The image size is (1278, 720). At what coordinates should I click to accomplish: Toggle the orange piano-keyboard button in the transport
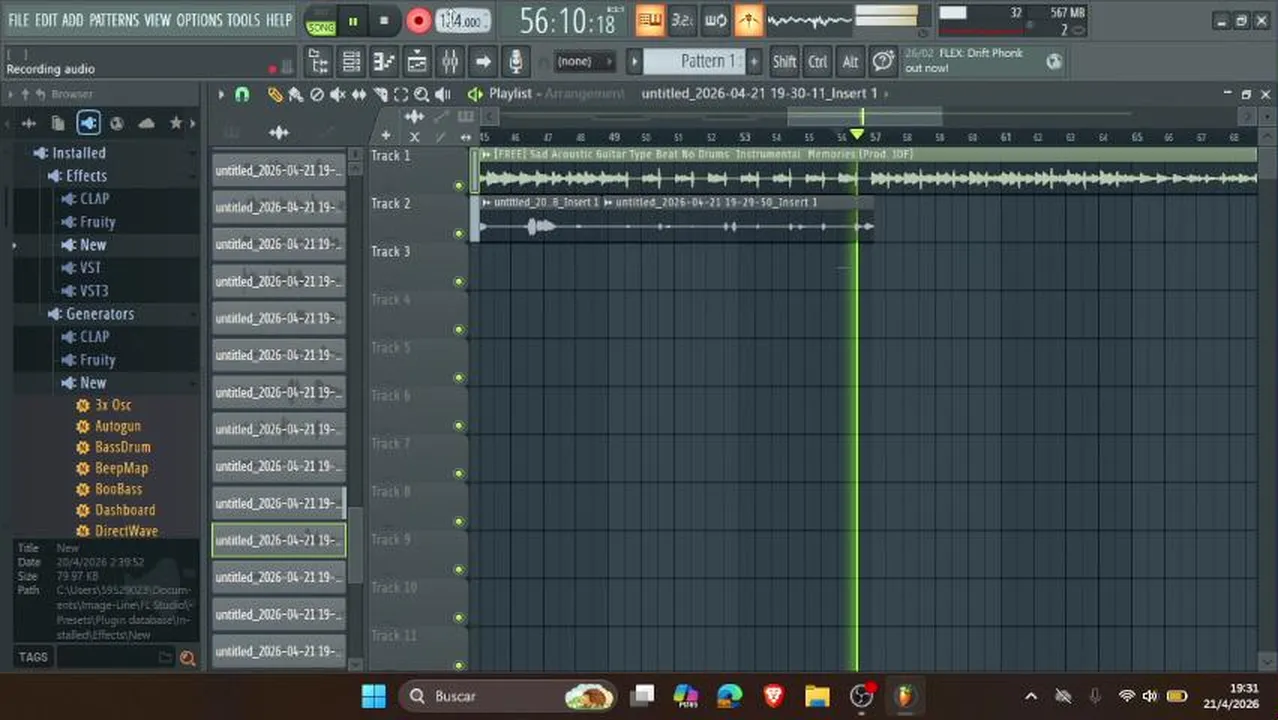coord(650,20)
